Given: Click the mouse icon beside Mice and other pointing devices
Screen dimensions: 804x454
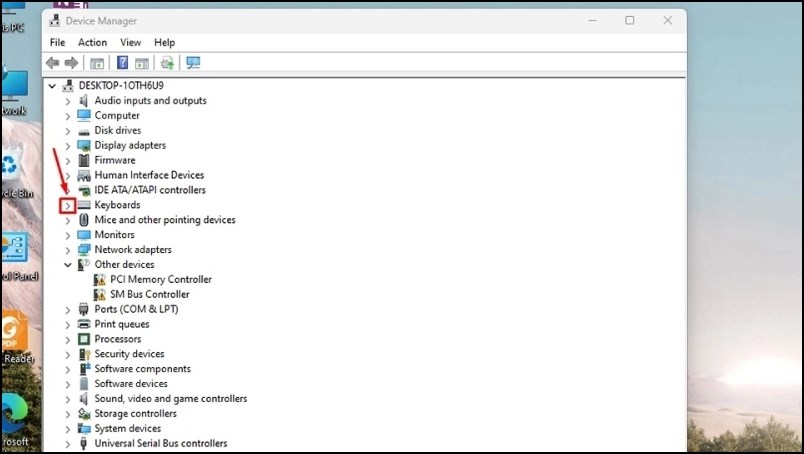Looking at the screenshot, I should click(x=84, y=220).
